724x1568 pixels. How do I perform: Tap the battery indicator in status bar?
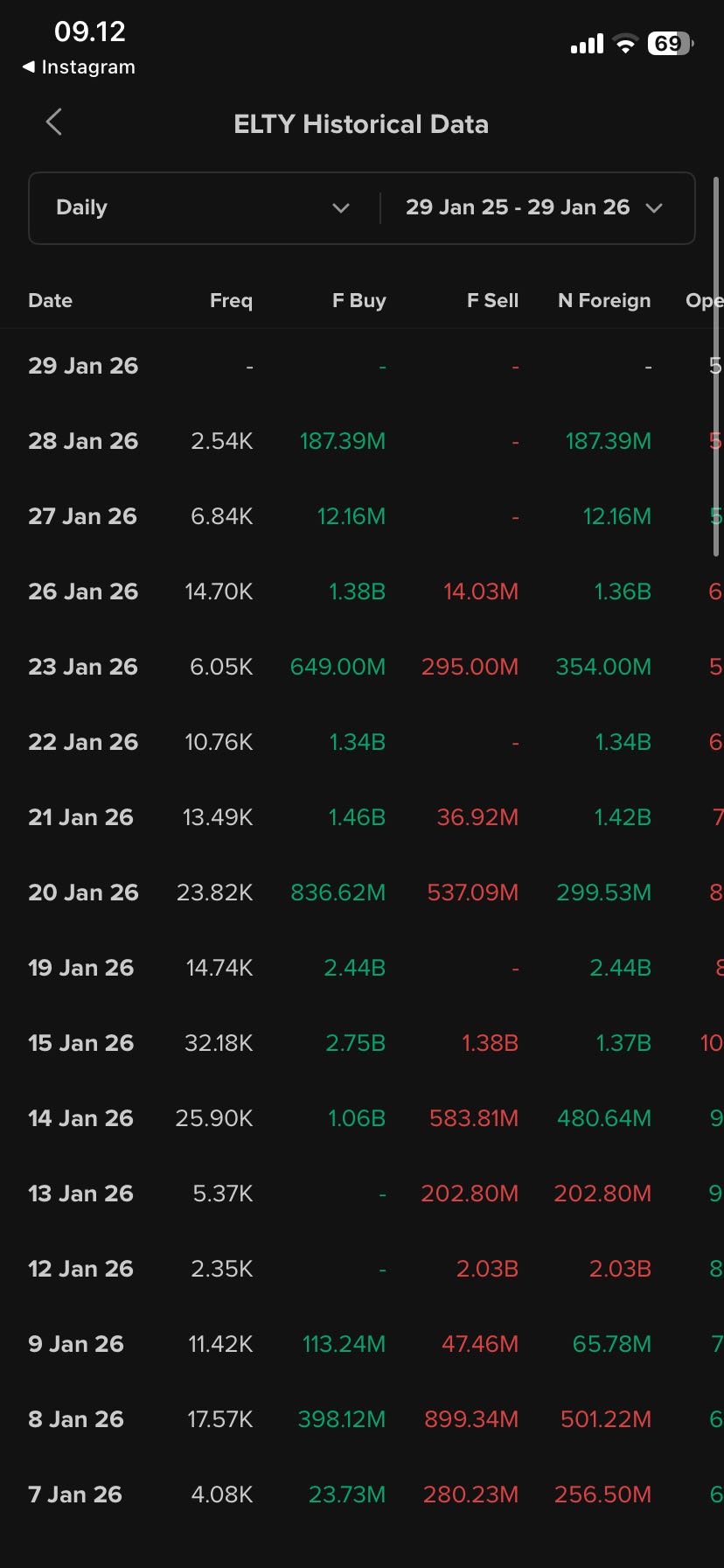670,44
